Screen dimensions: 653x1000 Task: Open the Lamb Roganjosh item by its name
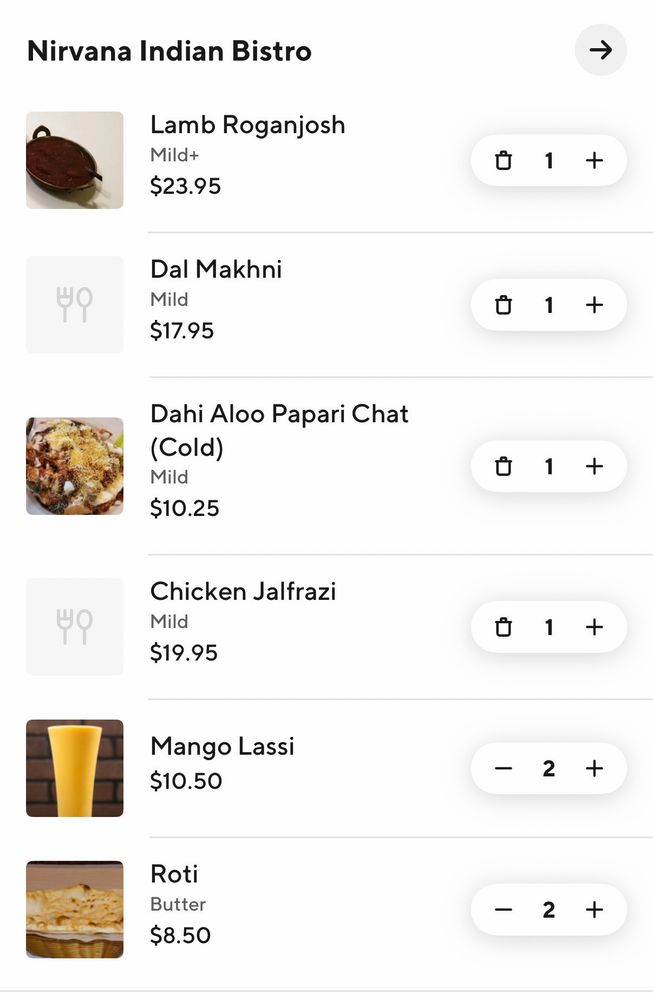click(x=247, y=125)
